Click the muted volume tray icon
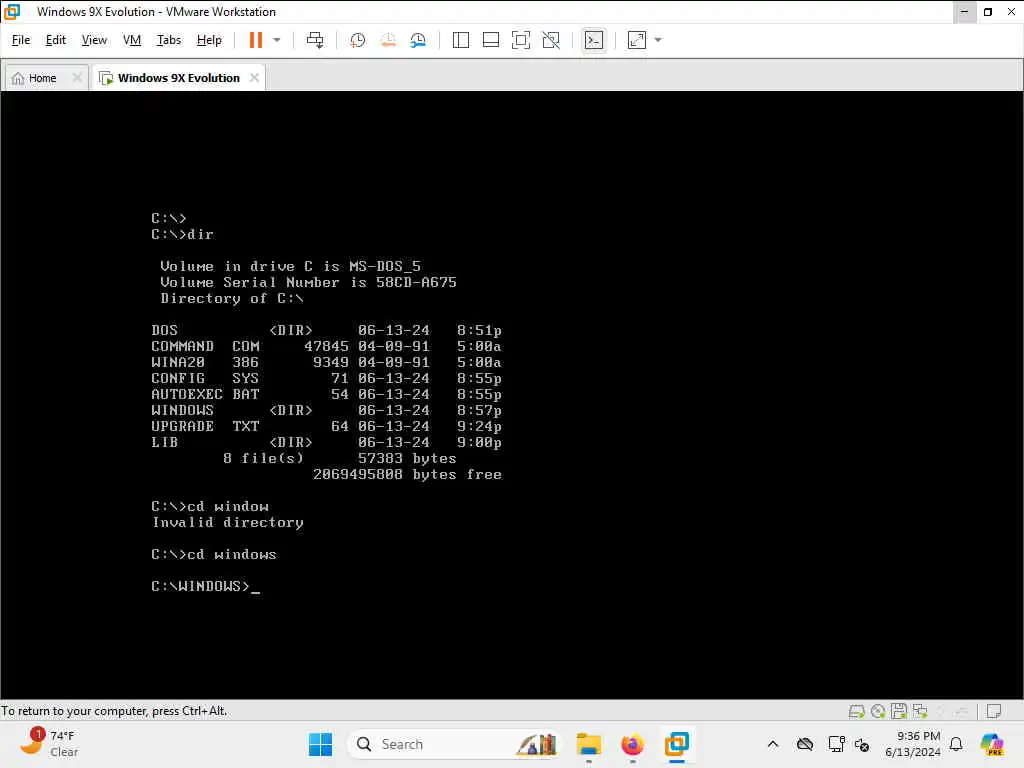The height and width of the screenshot is (768, 1024). point(862,744)
